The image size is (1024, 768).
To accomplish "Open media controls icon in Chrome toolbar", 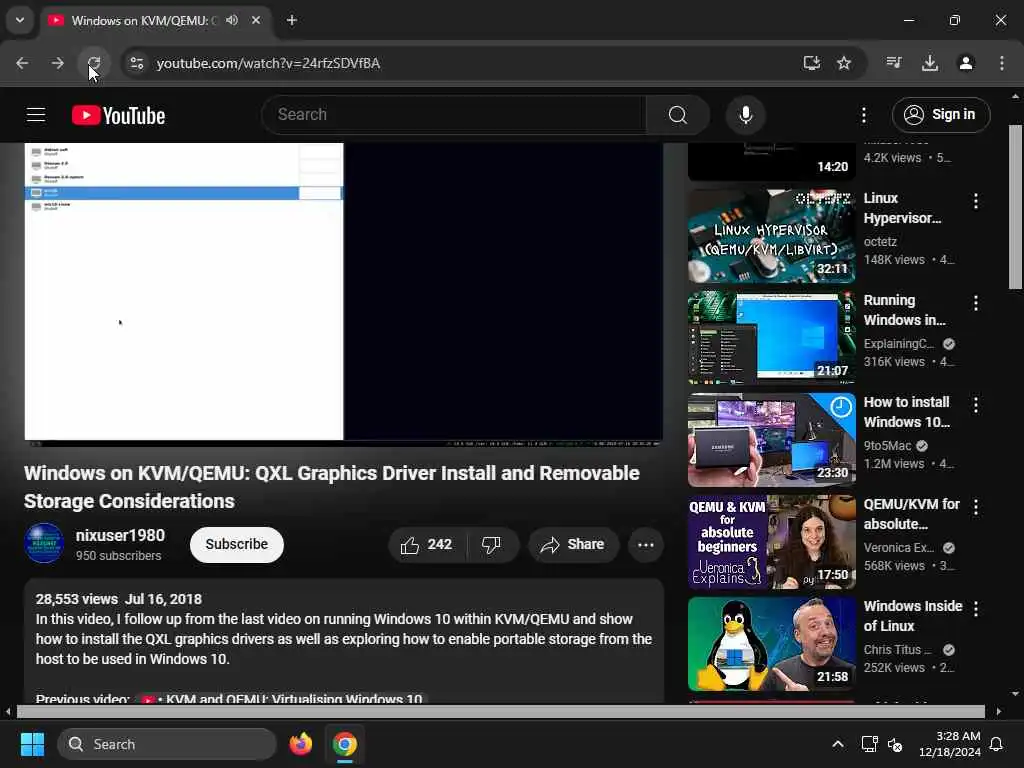I will tap(893, 63).
